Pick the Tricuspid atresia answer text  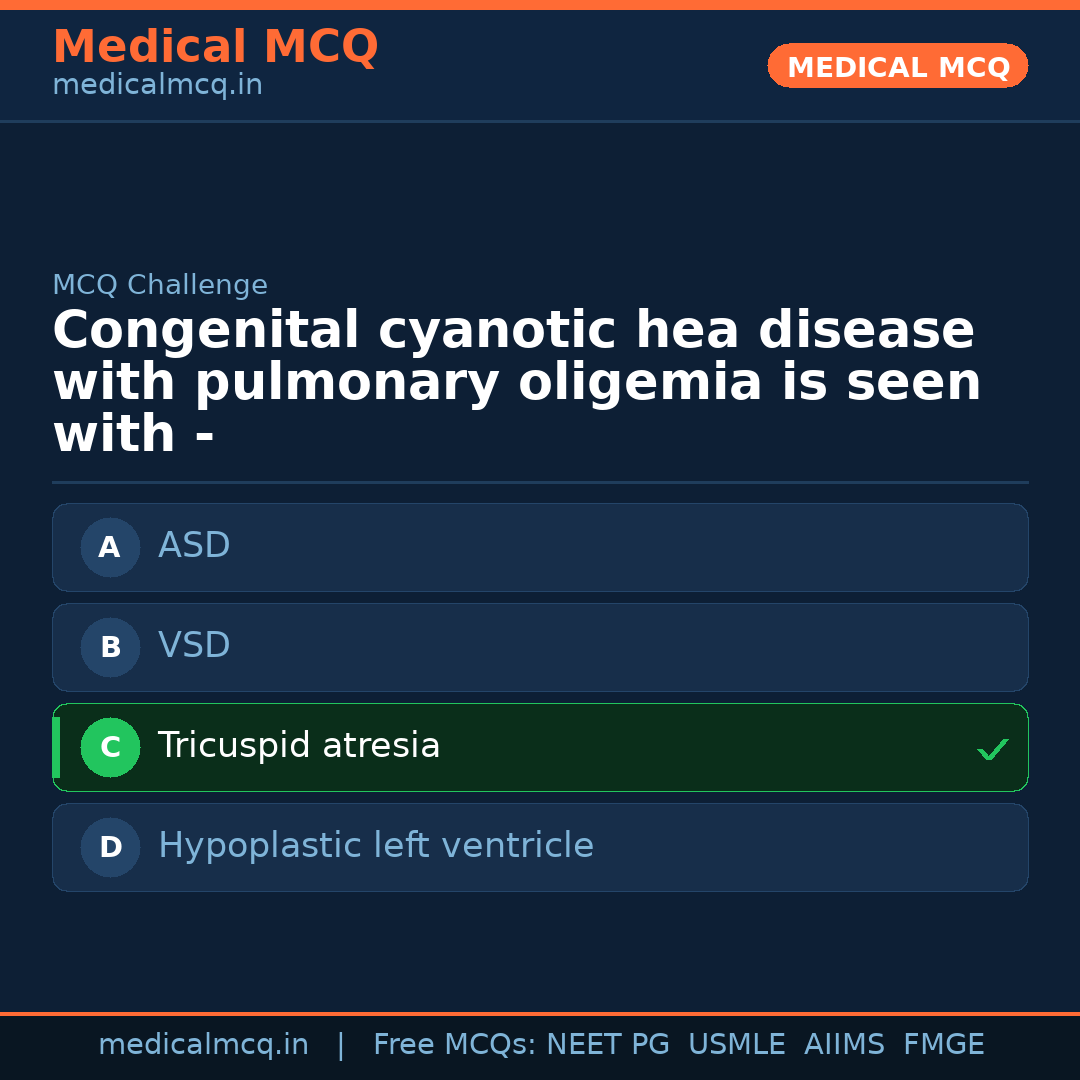pyautogui.click(x=299, y=746)
